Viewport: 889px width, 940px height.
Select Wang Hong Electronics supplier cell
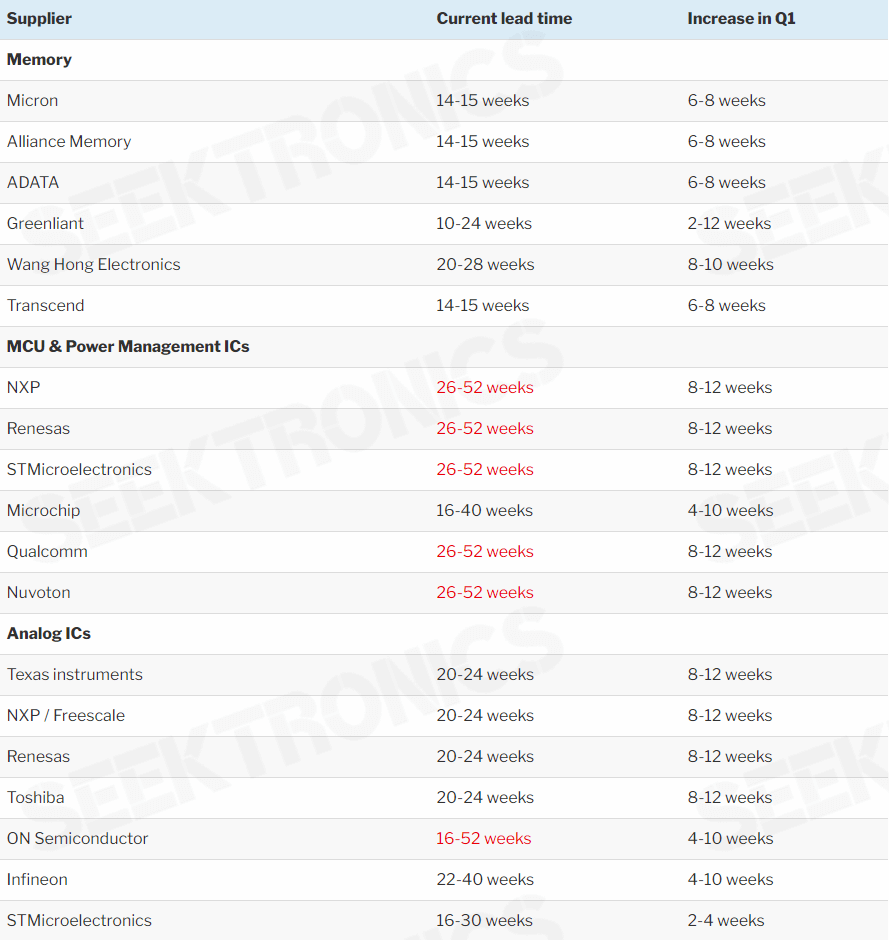94,264
